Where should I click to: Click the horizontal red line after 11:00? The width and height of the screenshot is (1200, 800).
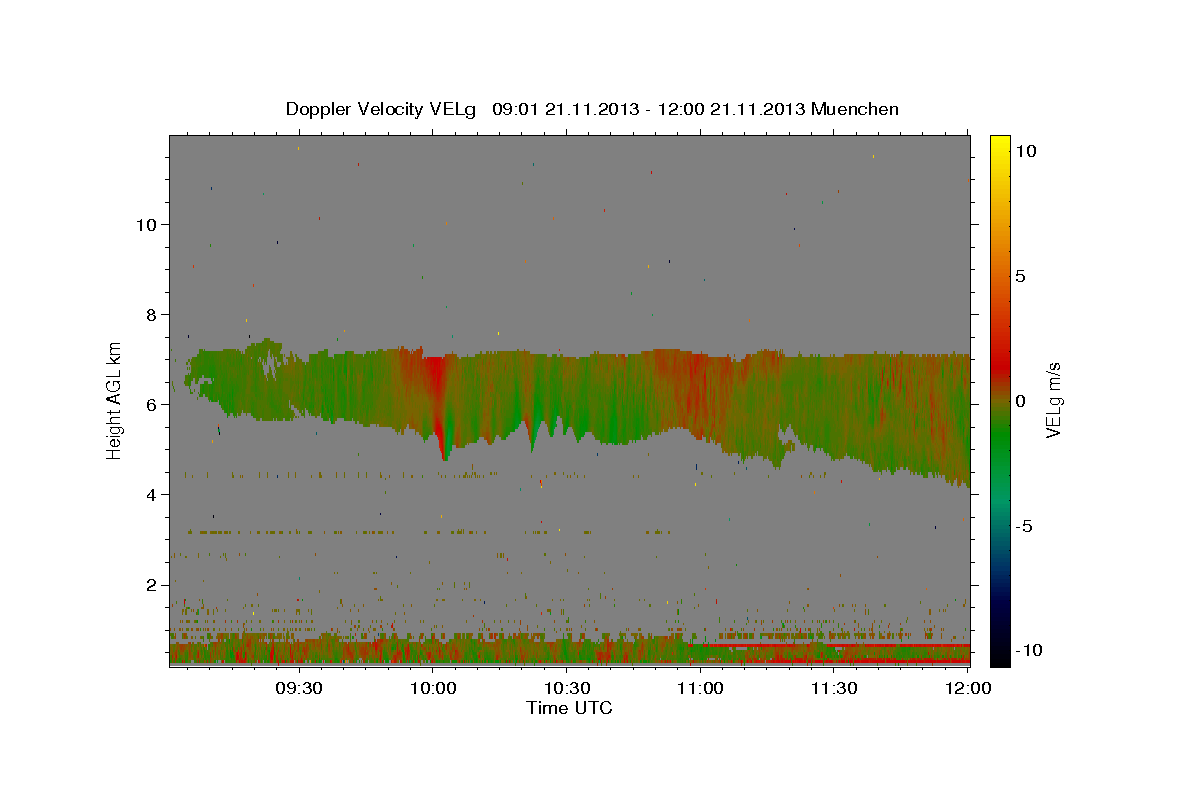(829, 646)
